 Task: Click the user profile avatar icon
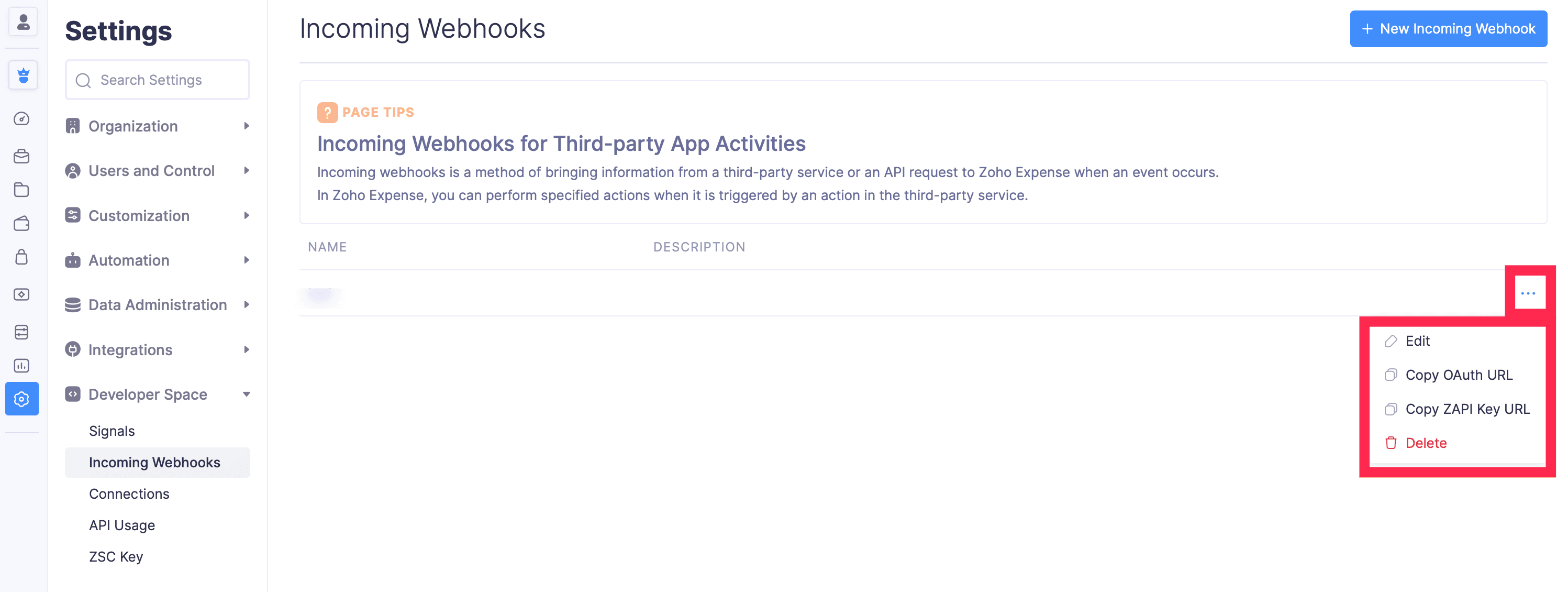pos(23,23)
